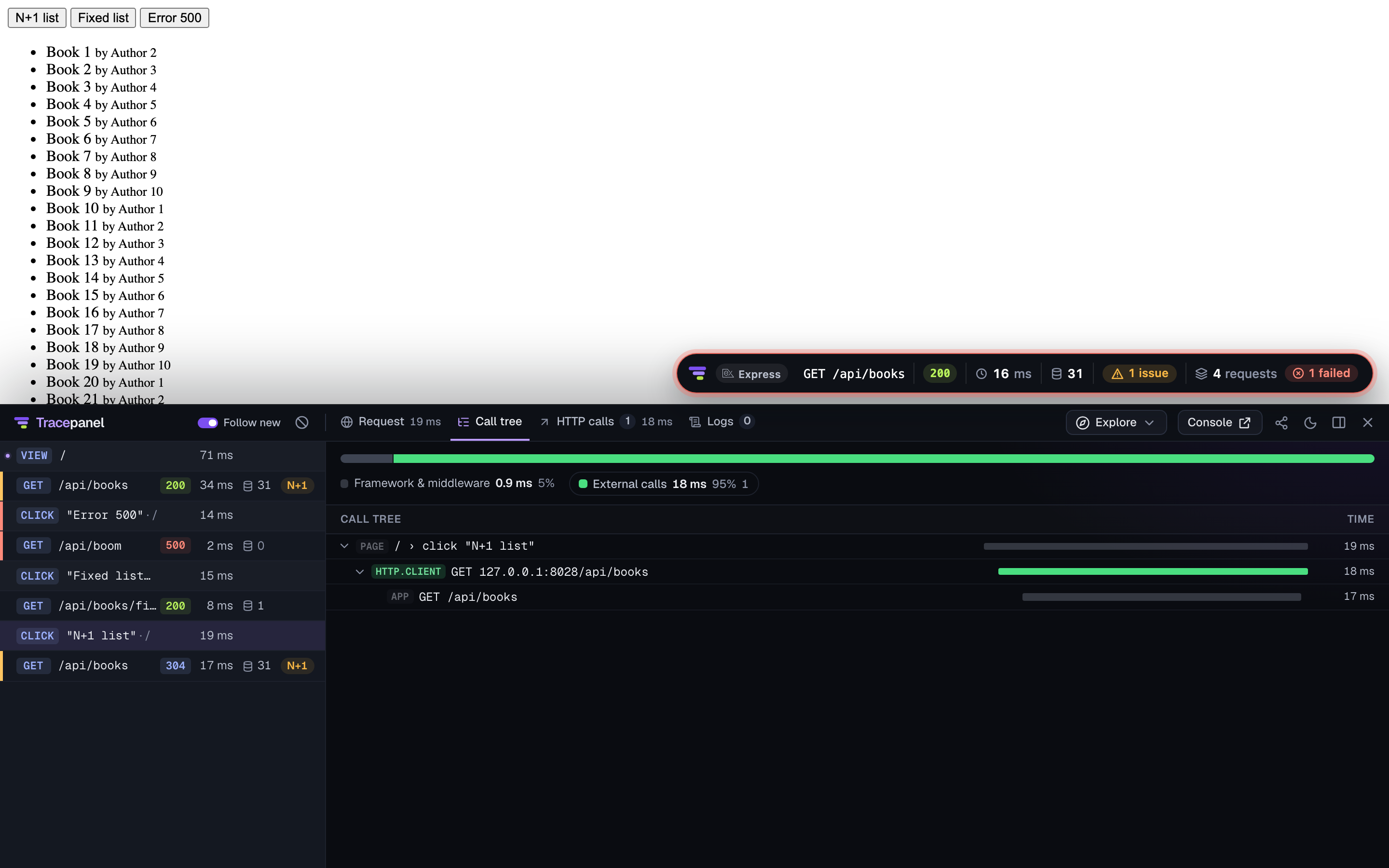Click the 1 issue badge in the floating bar

1140,374
